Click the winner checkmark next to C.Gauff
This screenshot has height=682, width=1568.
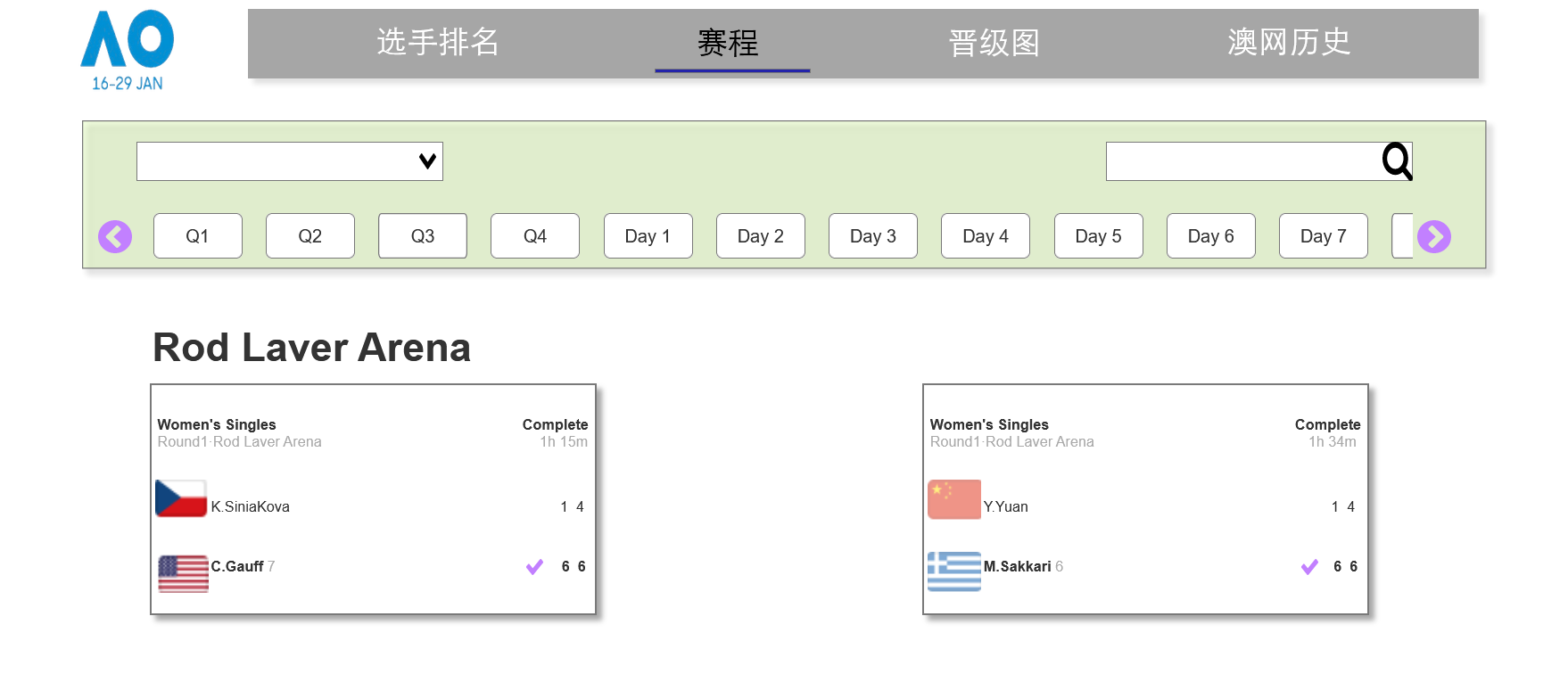click(x=534, y=567)
